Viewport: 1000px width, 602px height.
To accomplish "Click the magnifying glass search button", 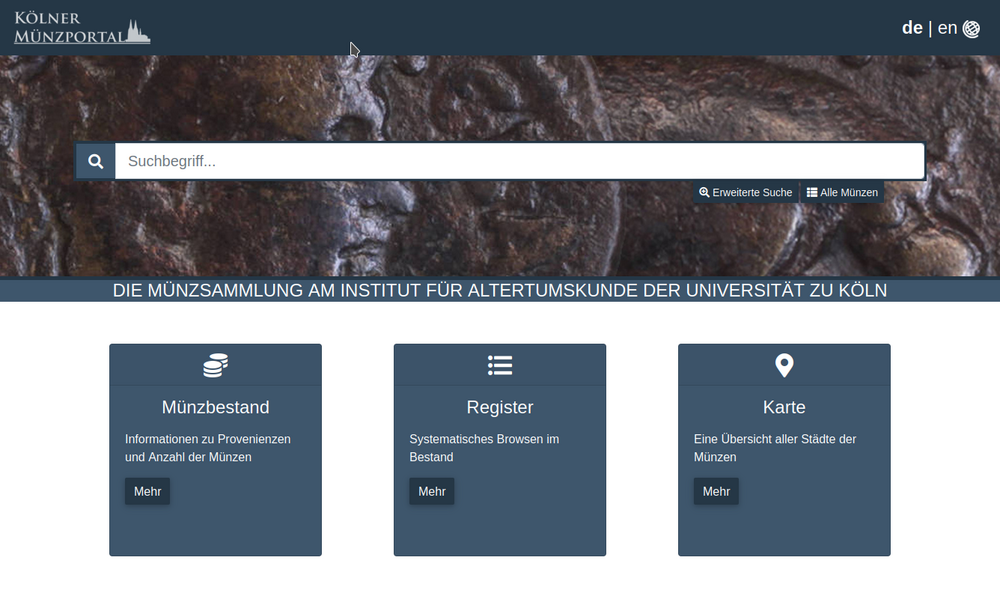I will pos(96,161).
